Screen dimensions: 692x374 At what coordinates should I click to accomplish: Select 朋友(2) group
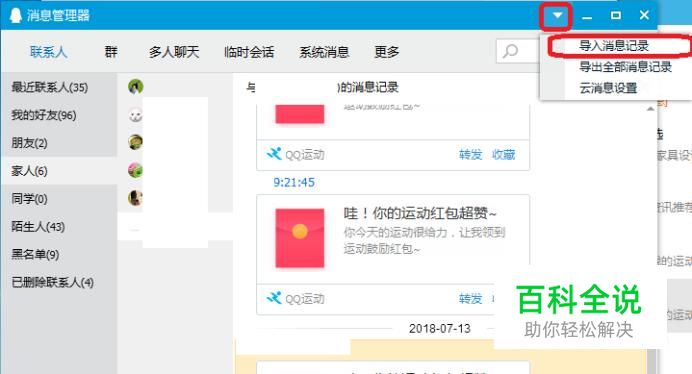[59, 143]
